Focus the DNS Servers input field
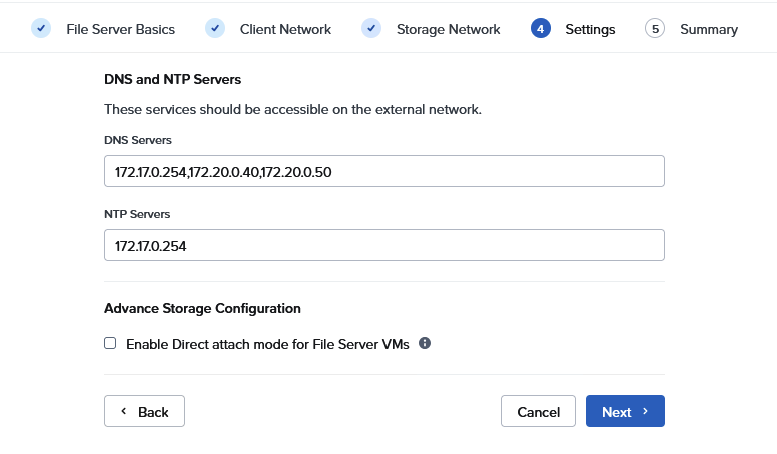This screenshot has height=454, width=777. coord(384,171)
